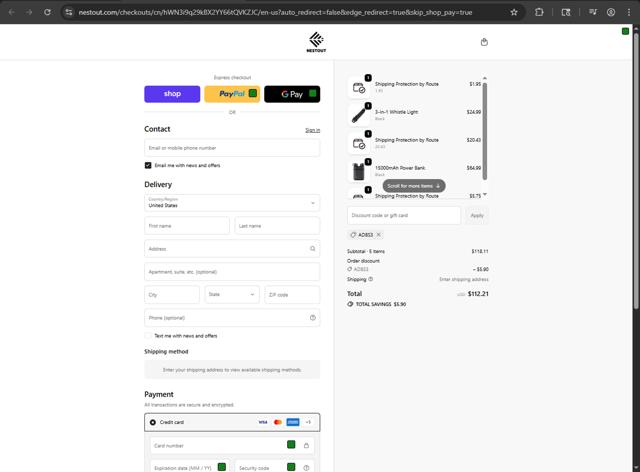Image resolution: width=640 pixels, height=472 pixels.
Task: Focus the Card number field
Action: (x=232, y=445)
